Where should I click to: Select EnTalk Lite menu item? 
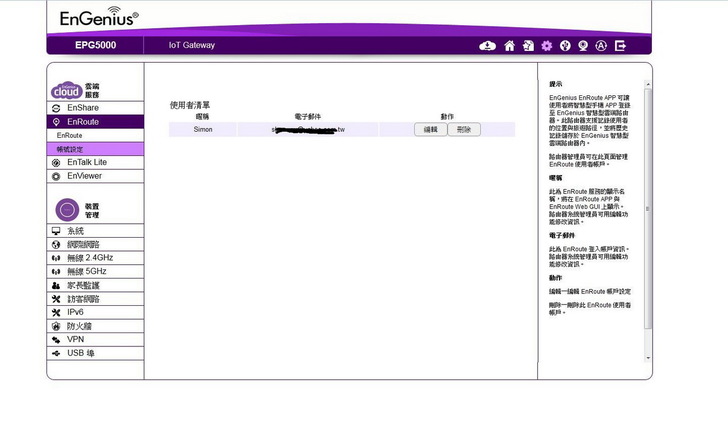click(x=87, y=162)
